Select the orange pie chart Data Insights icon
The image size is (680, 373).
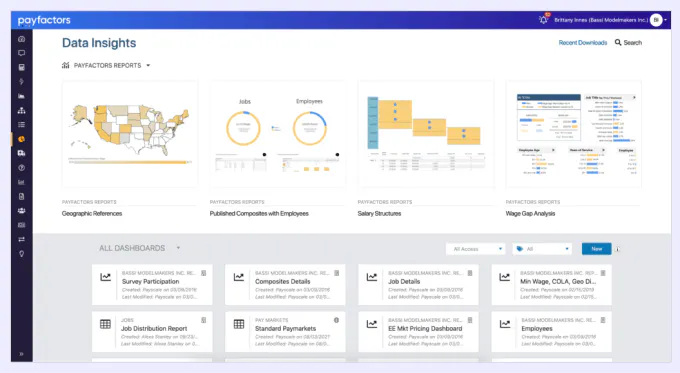pos(21,139)
